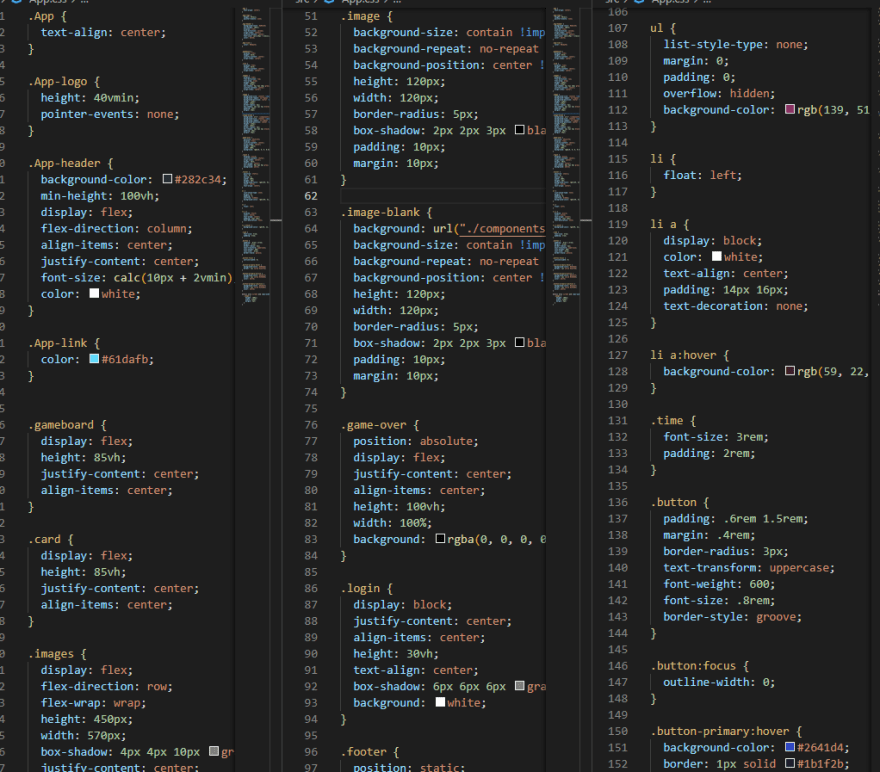Screen dimensions: 880x772
Task: Click the ".button:focus {" selector
Action: pyautogui.click(x=699, y=666)
